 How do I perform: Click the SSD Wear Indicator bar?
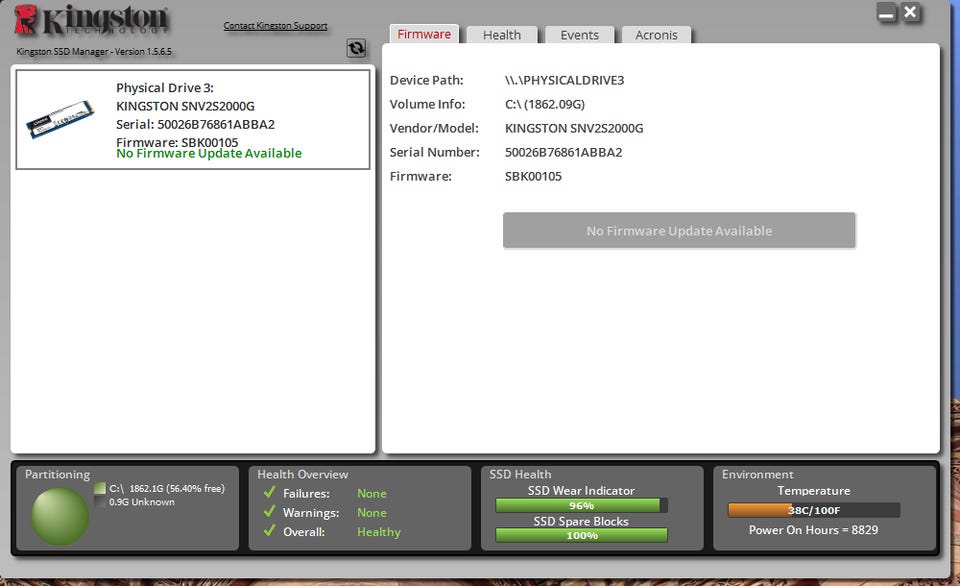pyautogui.click(x=581, y=505)
